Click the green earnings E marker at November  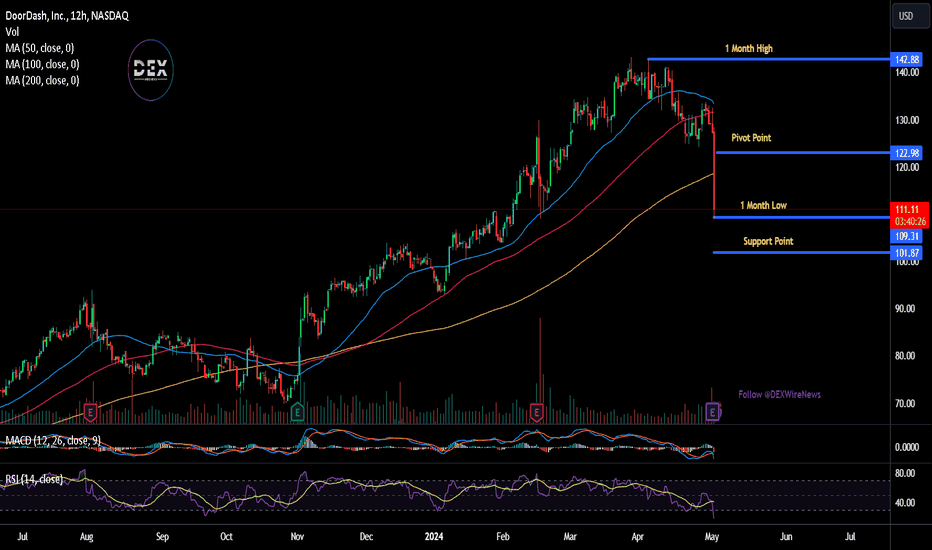coord(297,411)
